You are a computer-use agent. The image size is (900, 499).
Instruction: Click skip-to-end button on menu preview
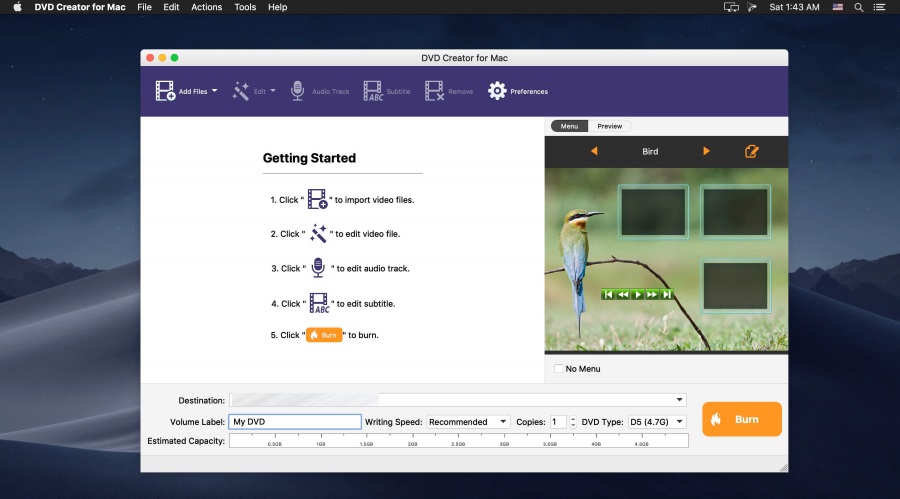tap(666, 295)
